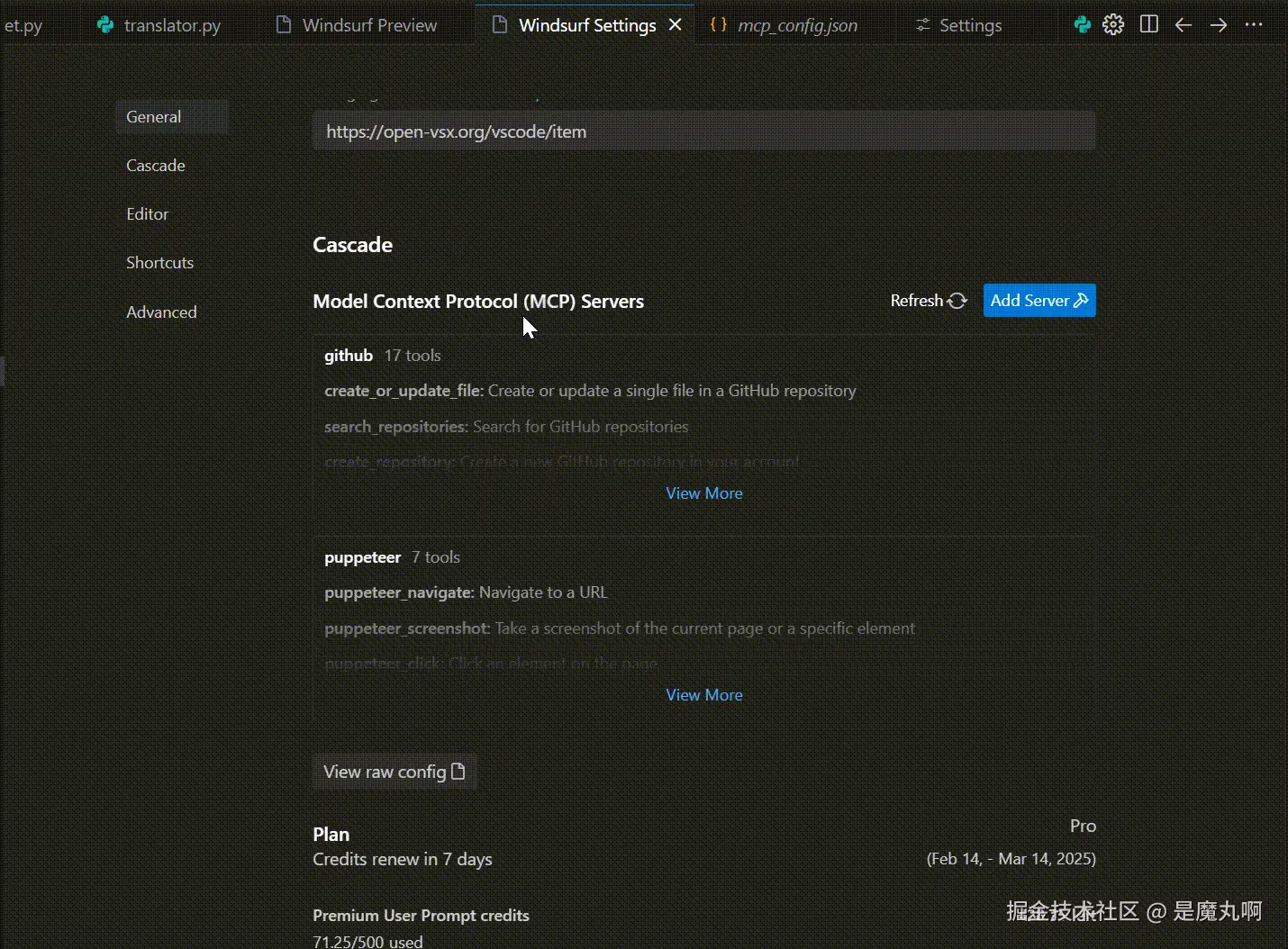The height and width of the screenshot is (949, 1288).
Task: Click the puppeteer_navigate tool entry
Action: point(466,592)
